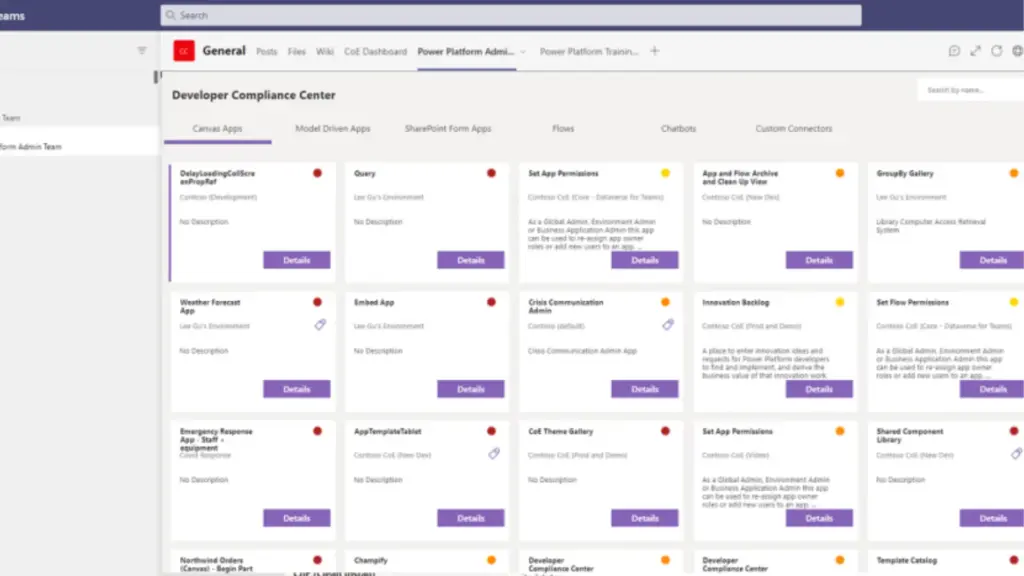Switch to the Model Driven Apps tab
The width and height of the screenshot is (1024, 576).
(x=332, y=129)
